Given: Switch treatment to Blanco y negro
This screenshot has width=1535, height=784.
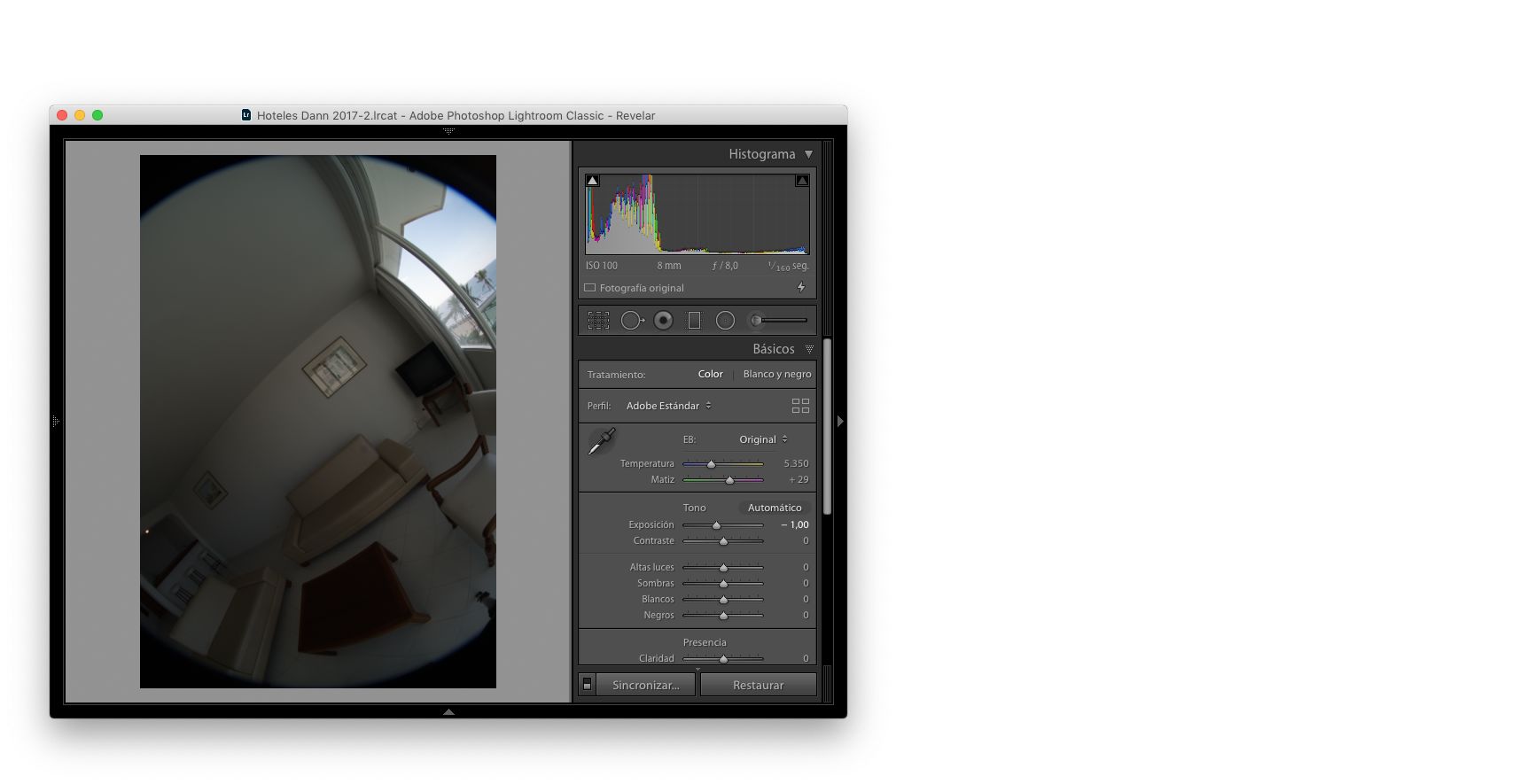Looking at the screenshot, I should (776, 374).
